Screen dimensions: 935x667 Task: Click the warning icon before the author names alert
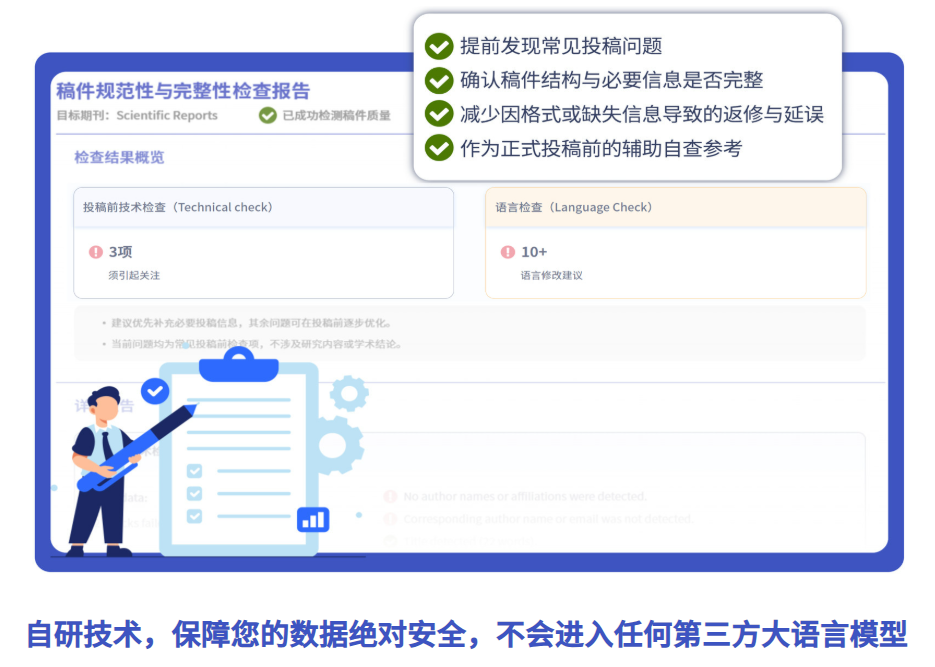(391, 496)
